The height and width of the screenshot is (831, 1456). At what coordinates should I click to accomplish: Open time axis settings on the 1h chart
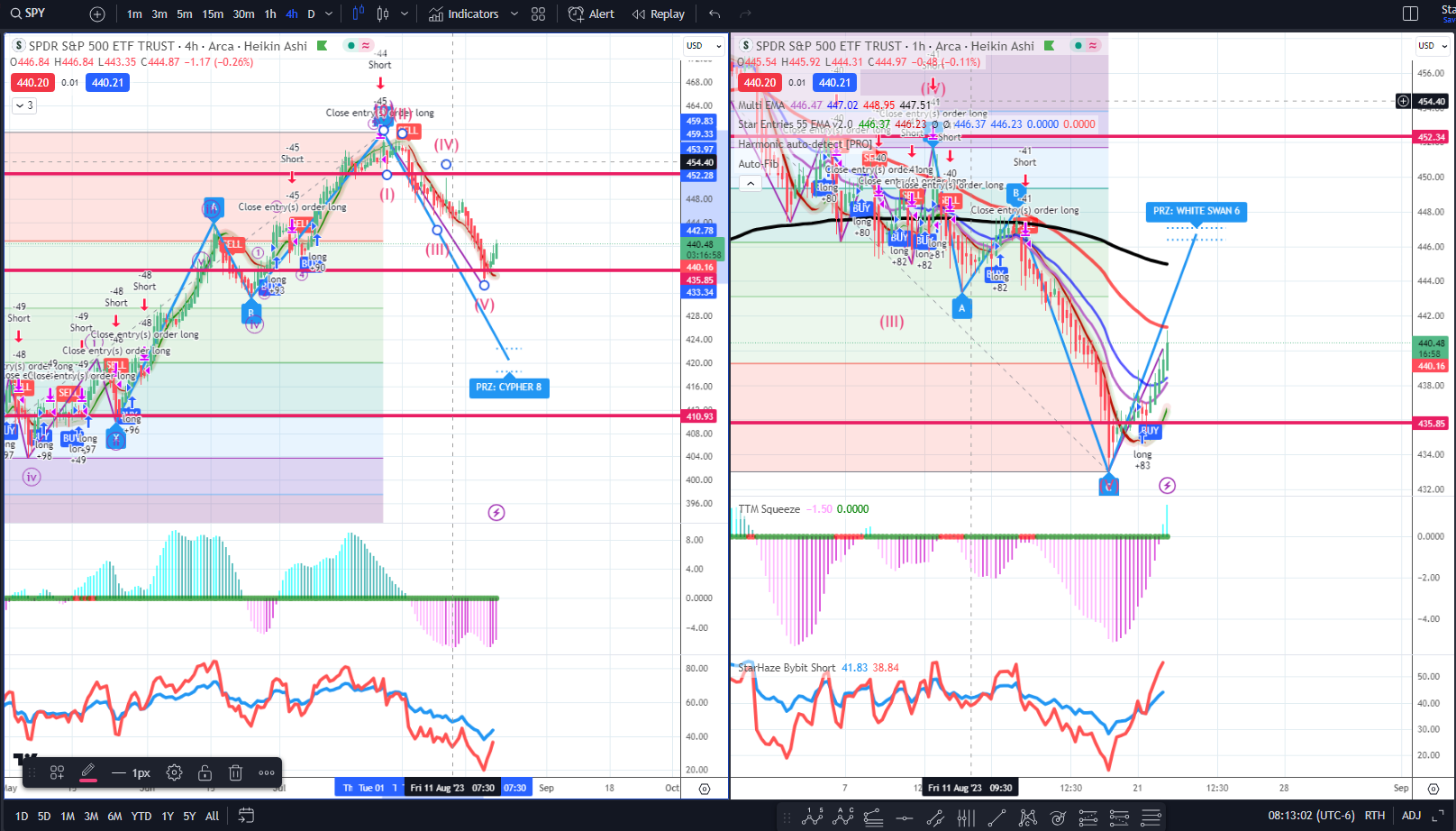coord(1433,789)
